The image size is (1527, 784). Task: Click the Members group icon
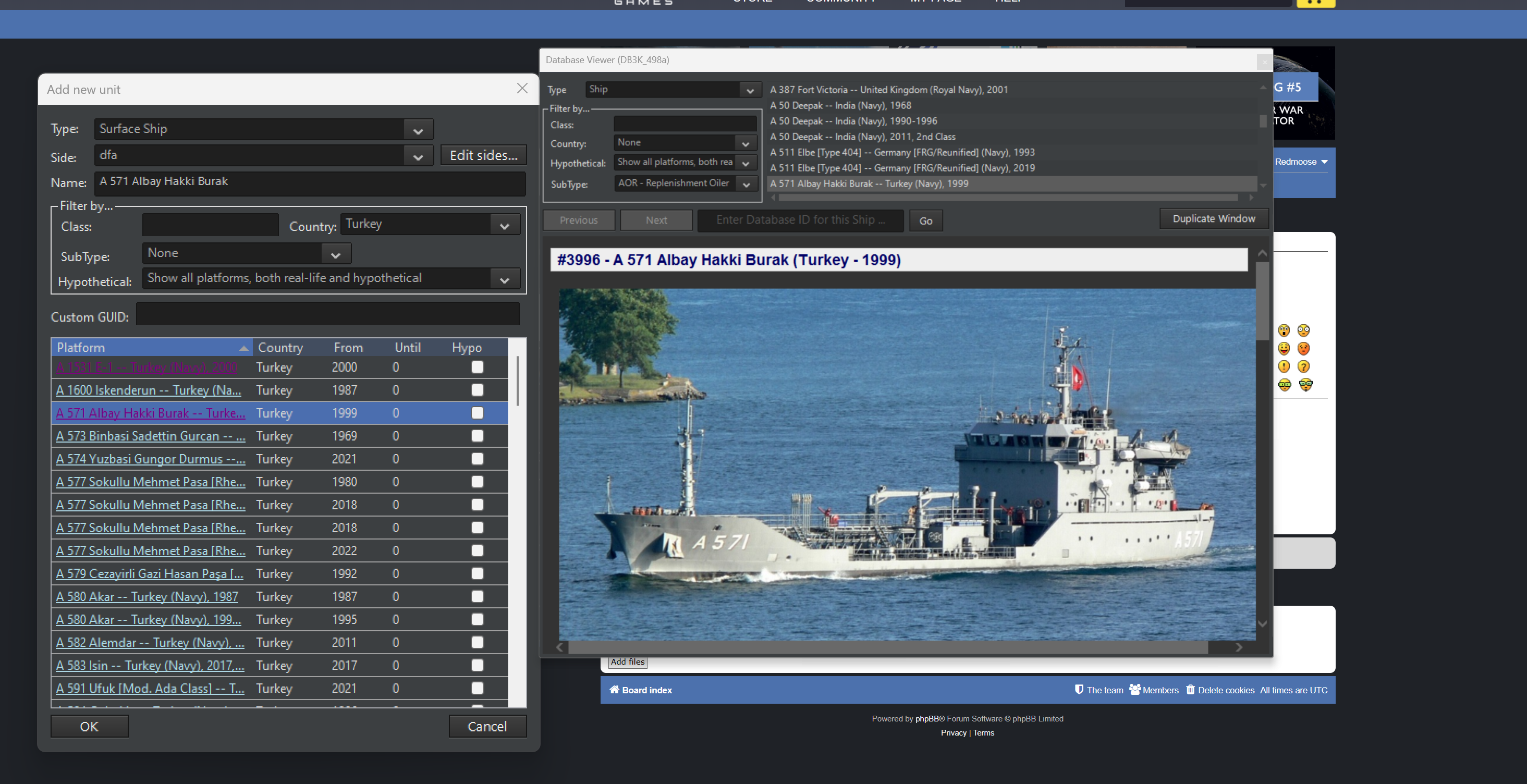(x=1134, y=689)
